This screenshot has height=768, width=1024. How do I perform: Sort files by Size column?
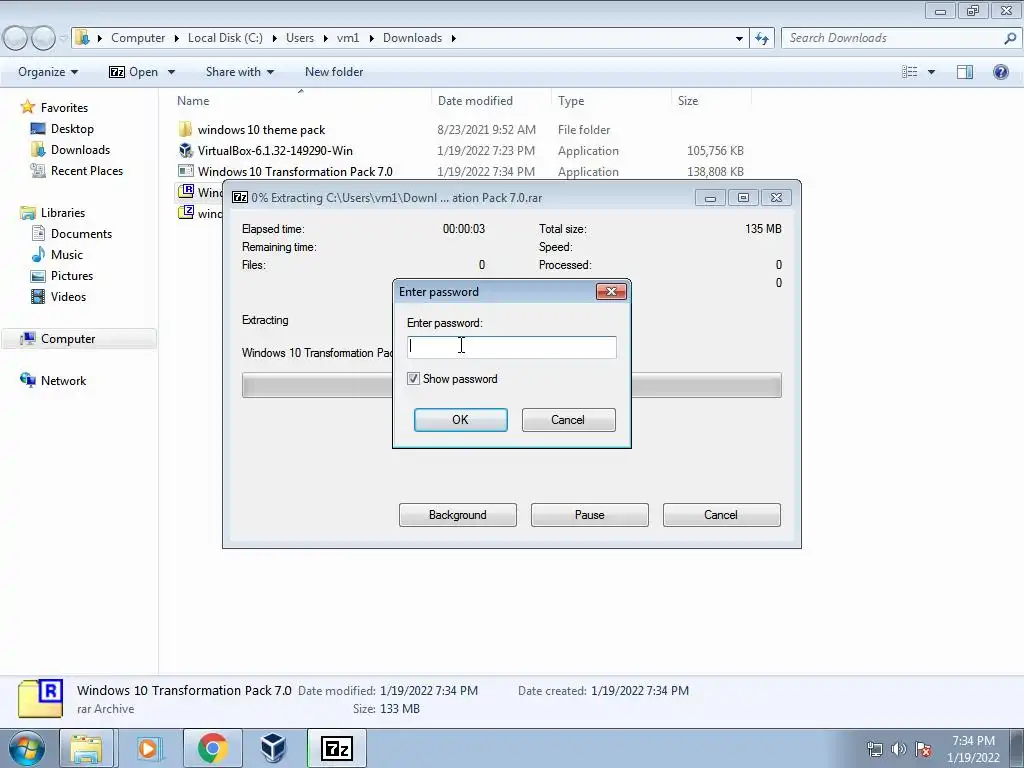click(x=688, y=101)
